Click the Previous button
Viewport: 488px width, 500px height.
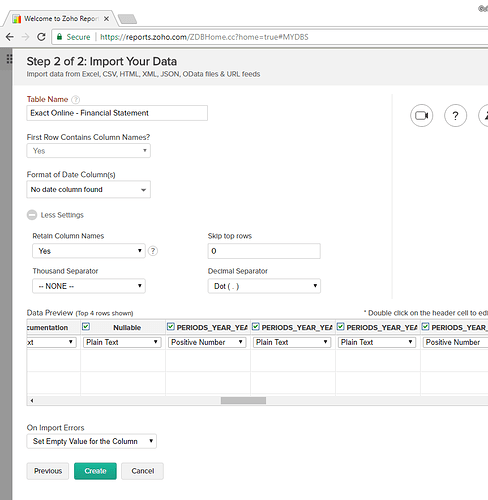48,471
